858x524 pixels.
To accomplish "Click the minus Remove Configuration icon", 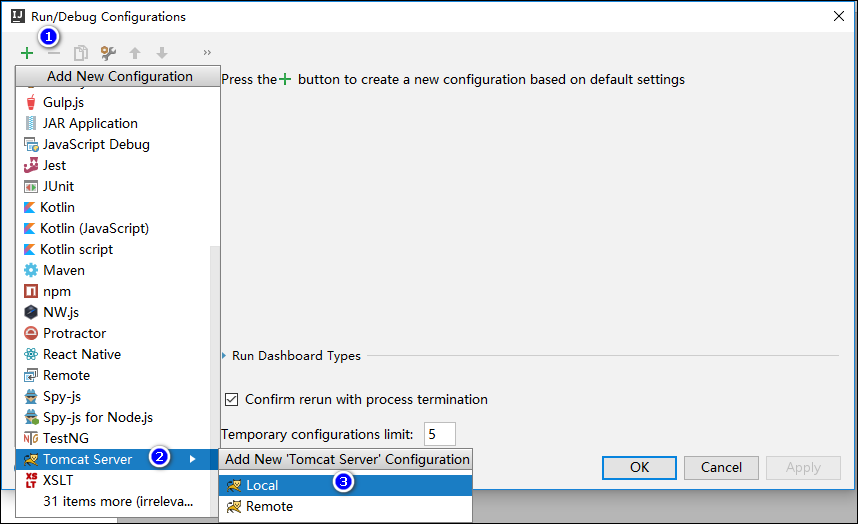I will (x=54, y=53).
